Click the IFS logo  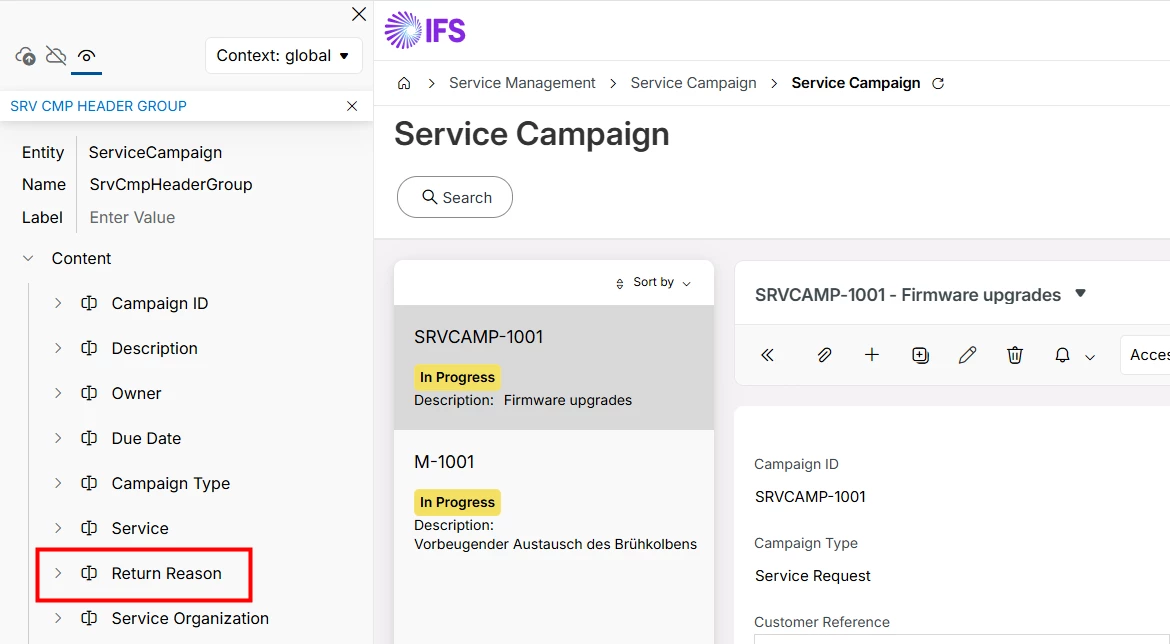pyautogui.click(x=425, y=31)
